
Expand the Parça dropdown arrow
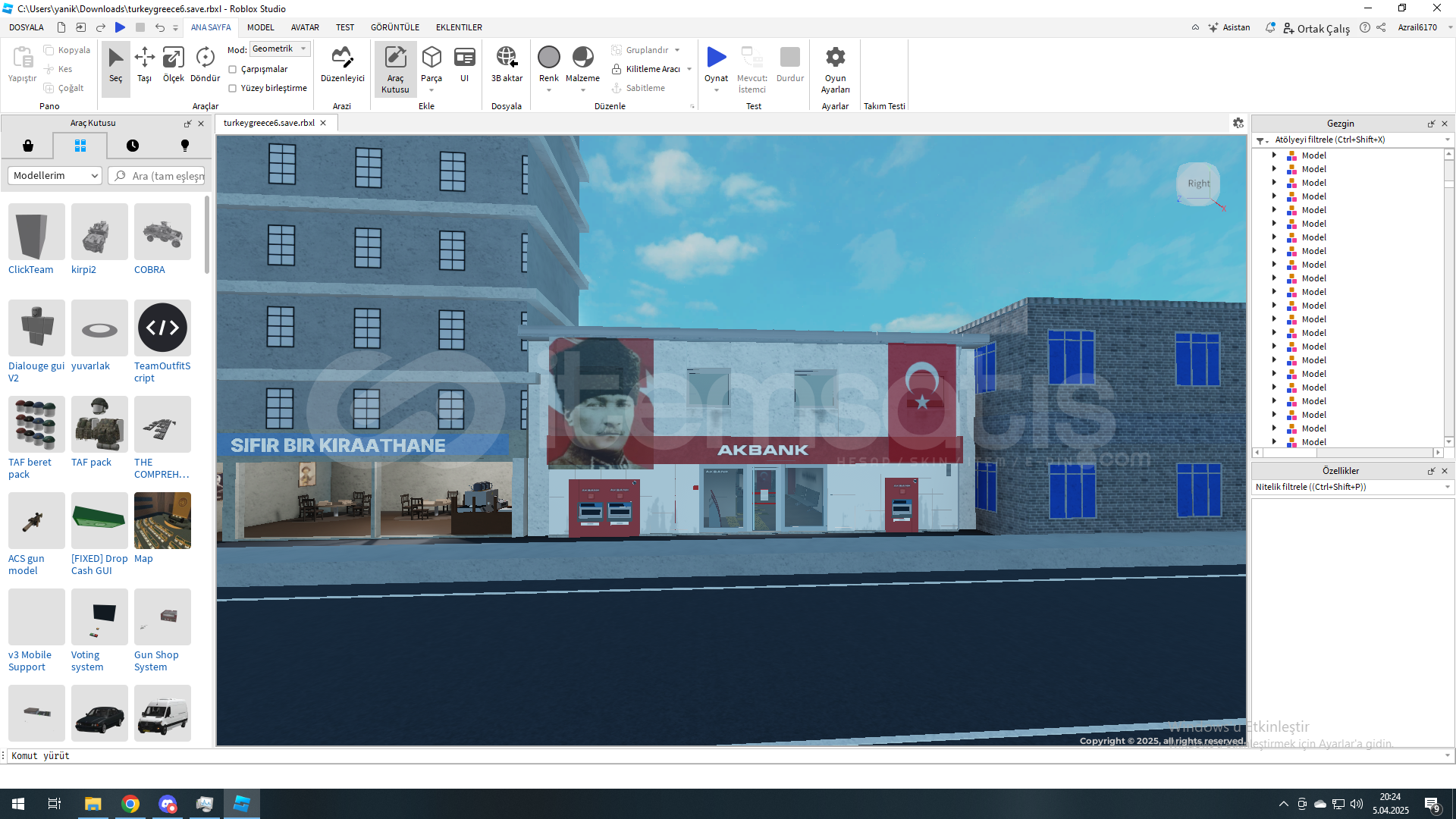431,90
